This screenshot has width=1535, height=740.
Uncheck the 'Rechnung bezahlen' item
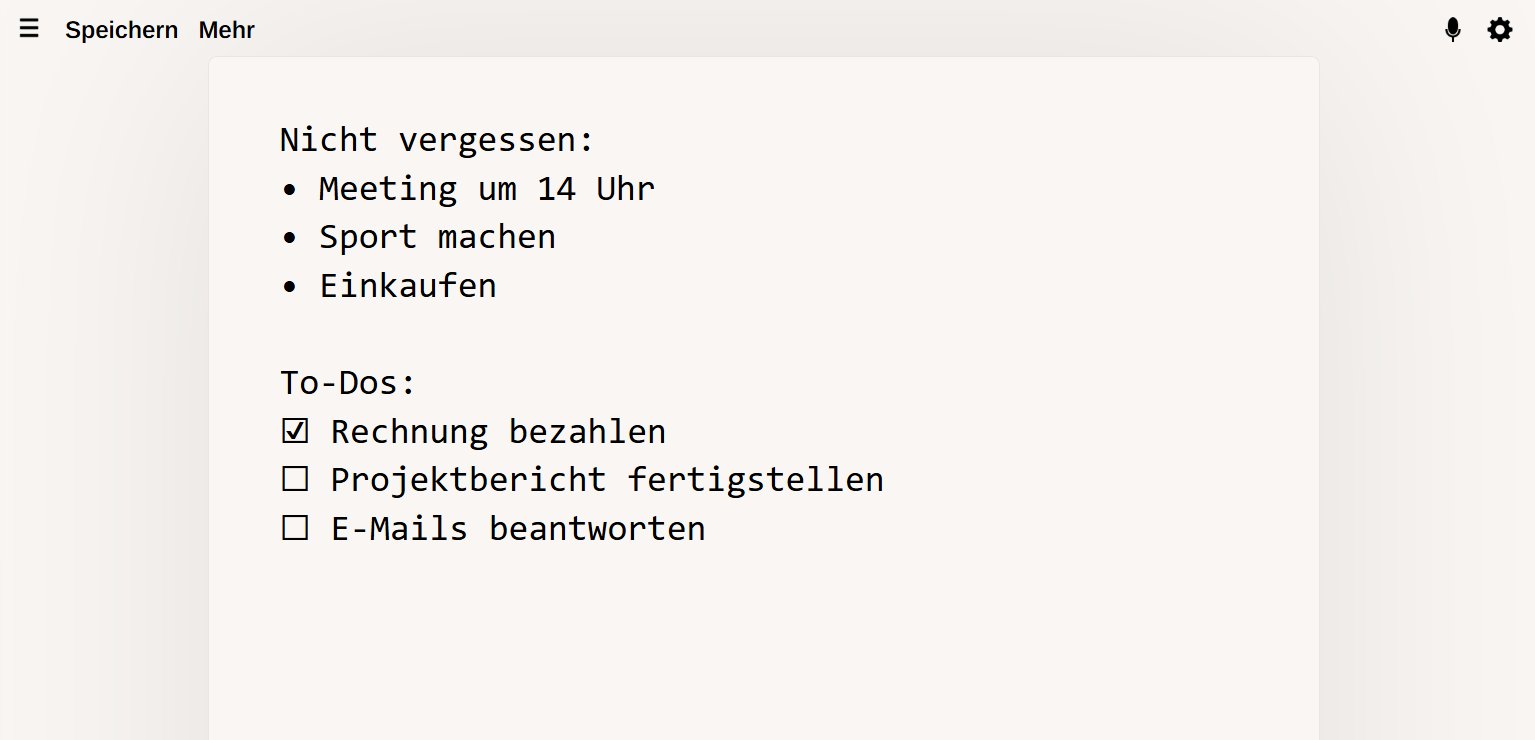(x=294, y=428)
